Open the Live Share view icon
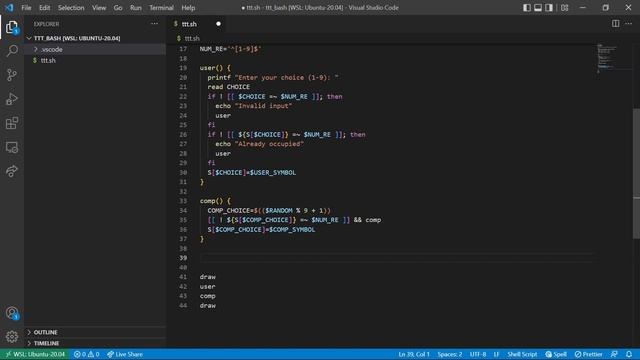This screenshot has height=360, width=640. [x=12, y=171]
